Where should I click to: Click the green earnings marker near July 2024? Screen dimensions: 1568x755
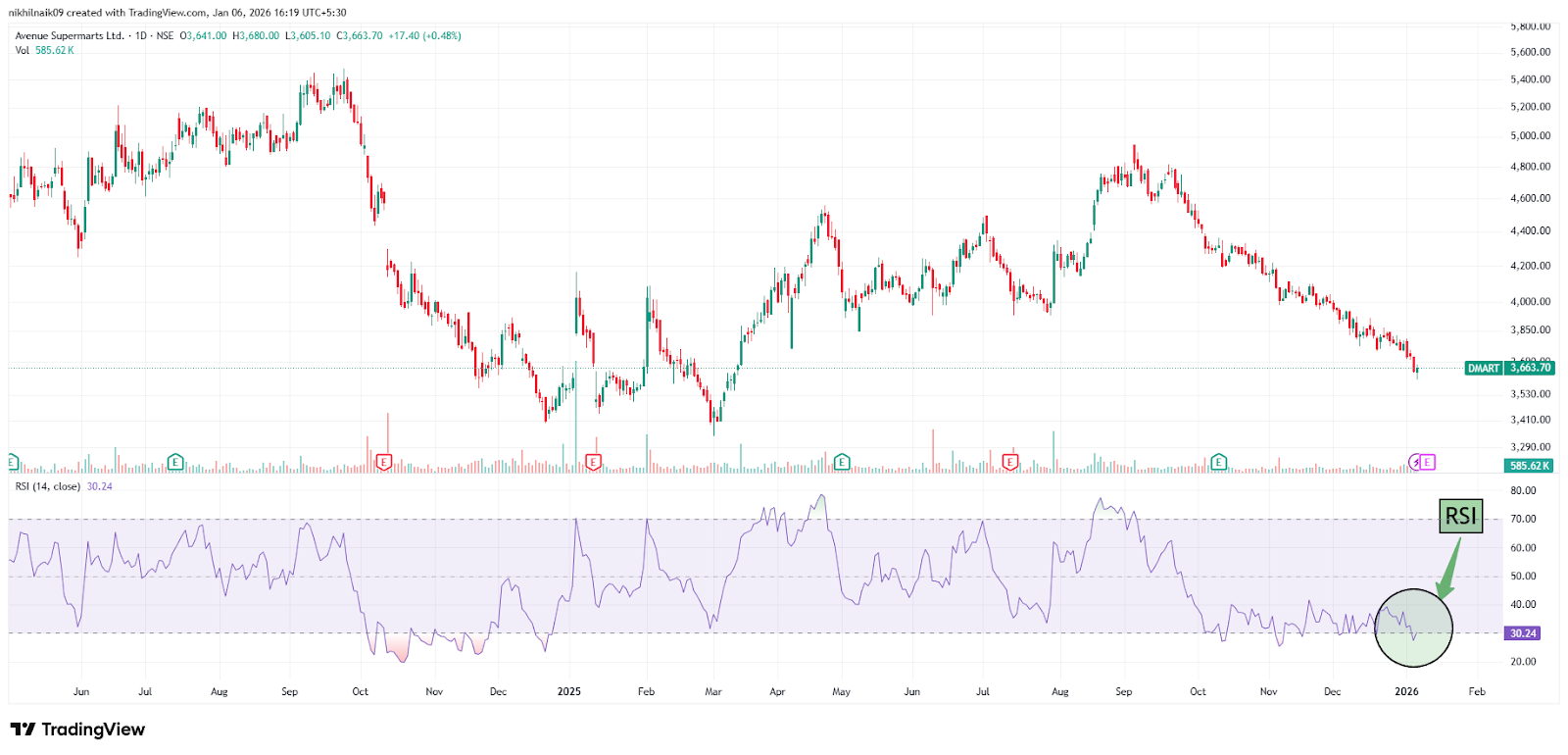tap(175, 462)
